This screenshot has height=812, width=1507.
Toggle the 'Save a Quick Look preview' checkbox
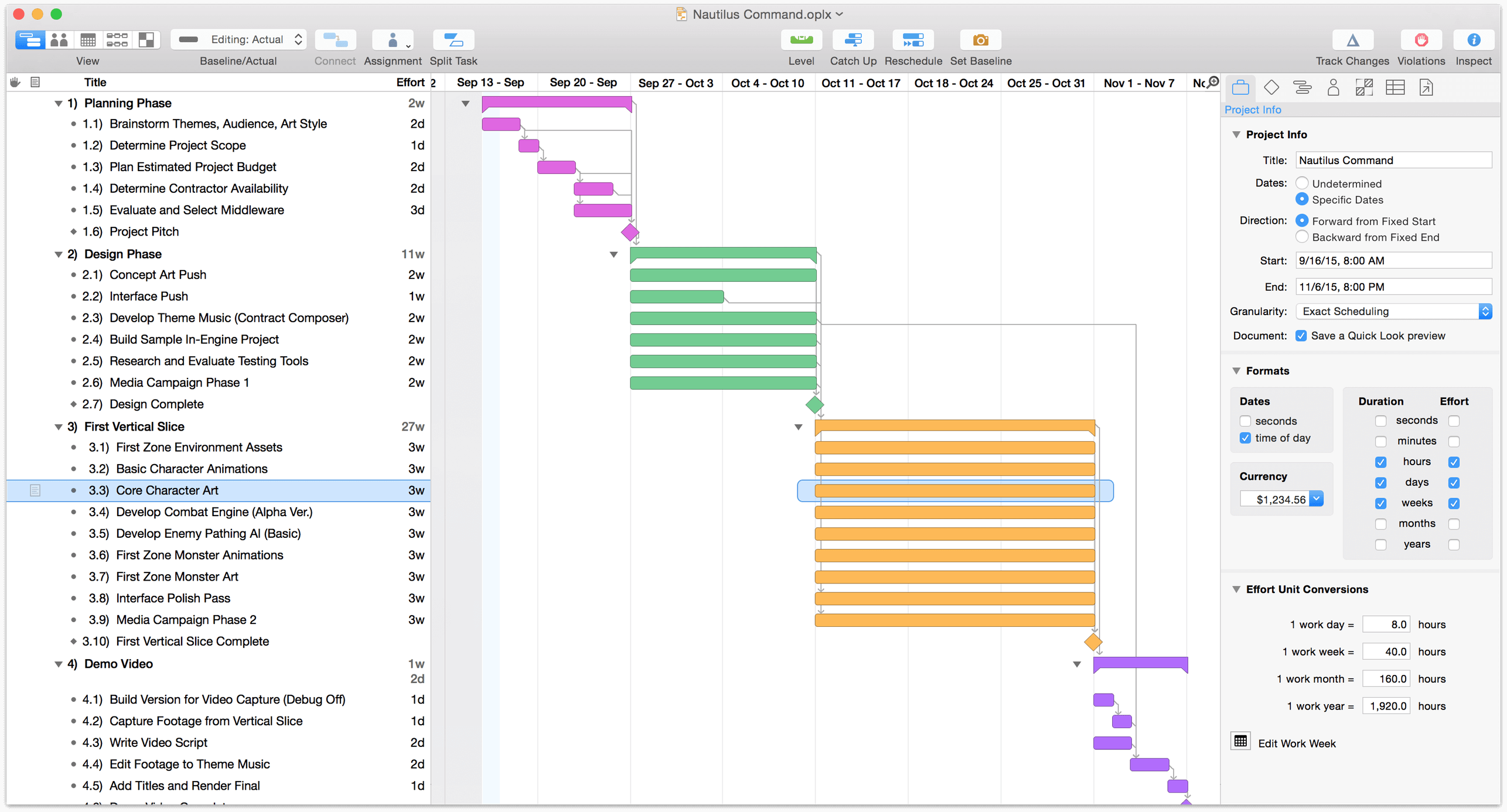coord(1300,335)
